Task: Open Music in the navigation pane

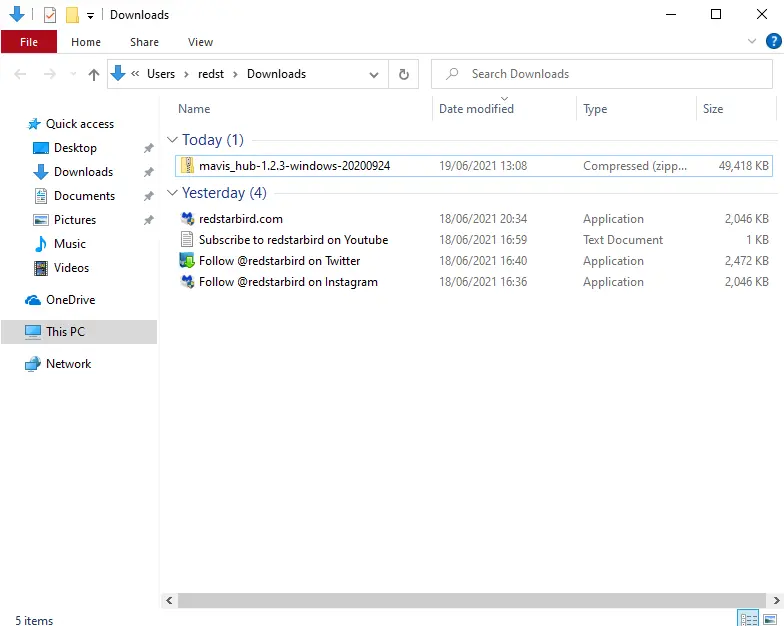Action: click(x=70, y=244)
